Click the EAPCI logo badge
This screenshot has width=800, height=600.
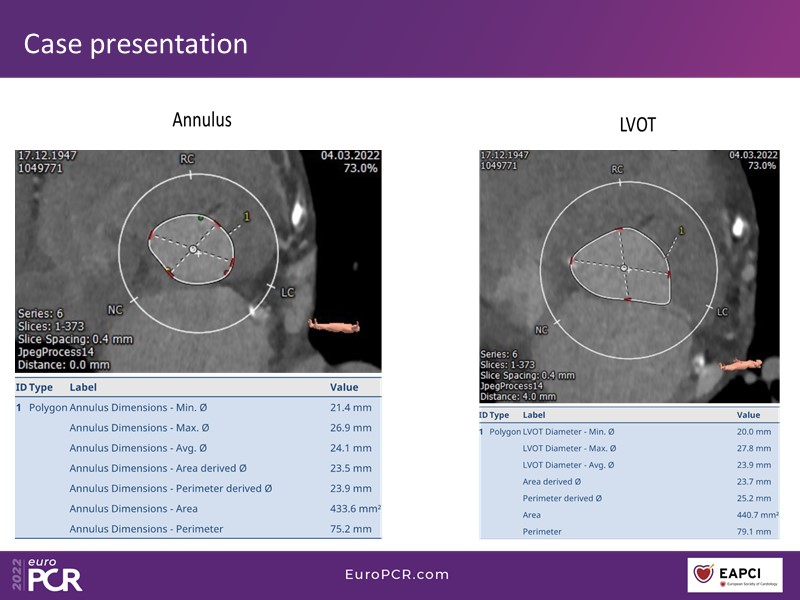pos(734,575)
